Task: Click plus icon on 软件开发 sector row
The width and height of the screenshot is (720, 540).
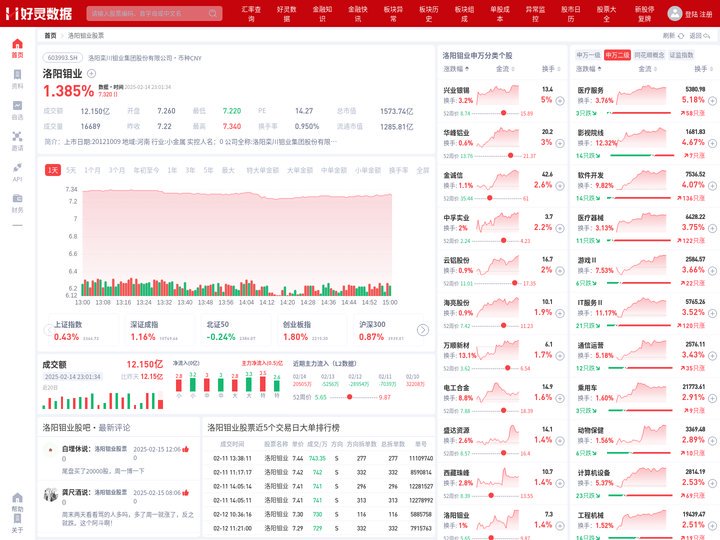Action: (x=712, y=186)
